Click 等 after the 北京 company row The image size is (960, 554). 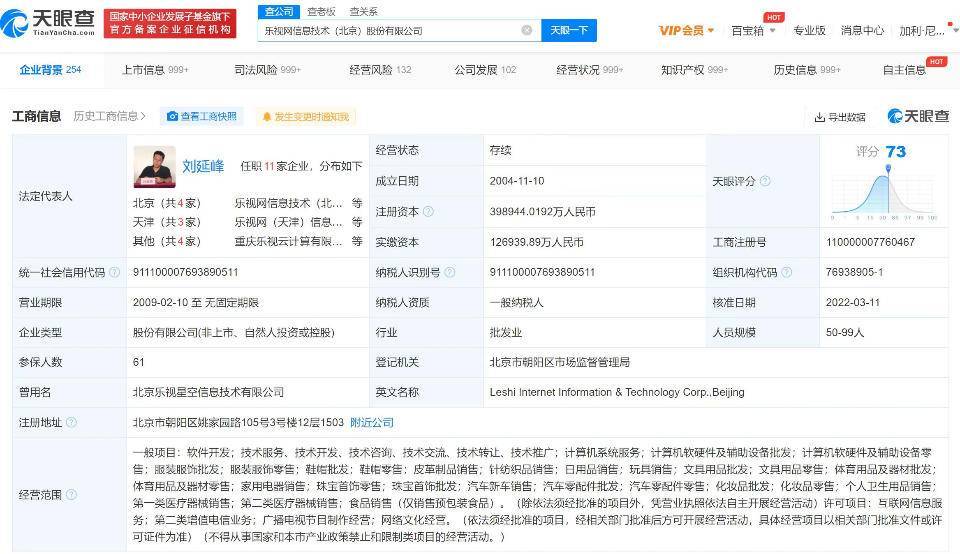pyautogui.click(x=357, y=203)
